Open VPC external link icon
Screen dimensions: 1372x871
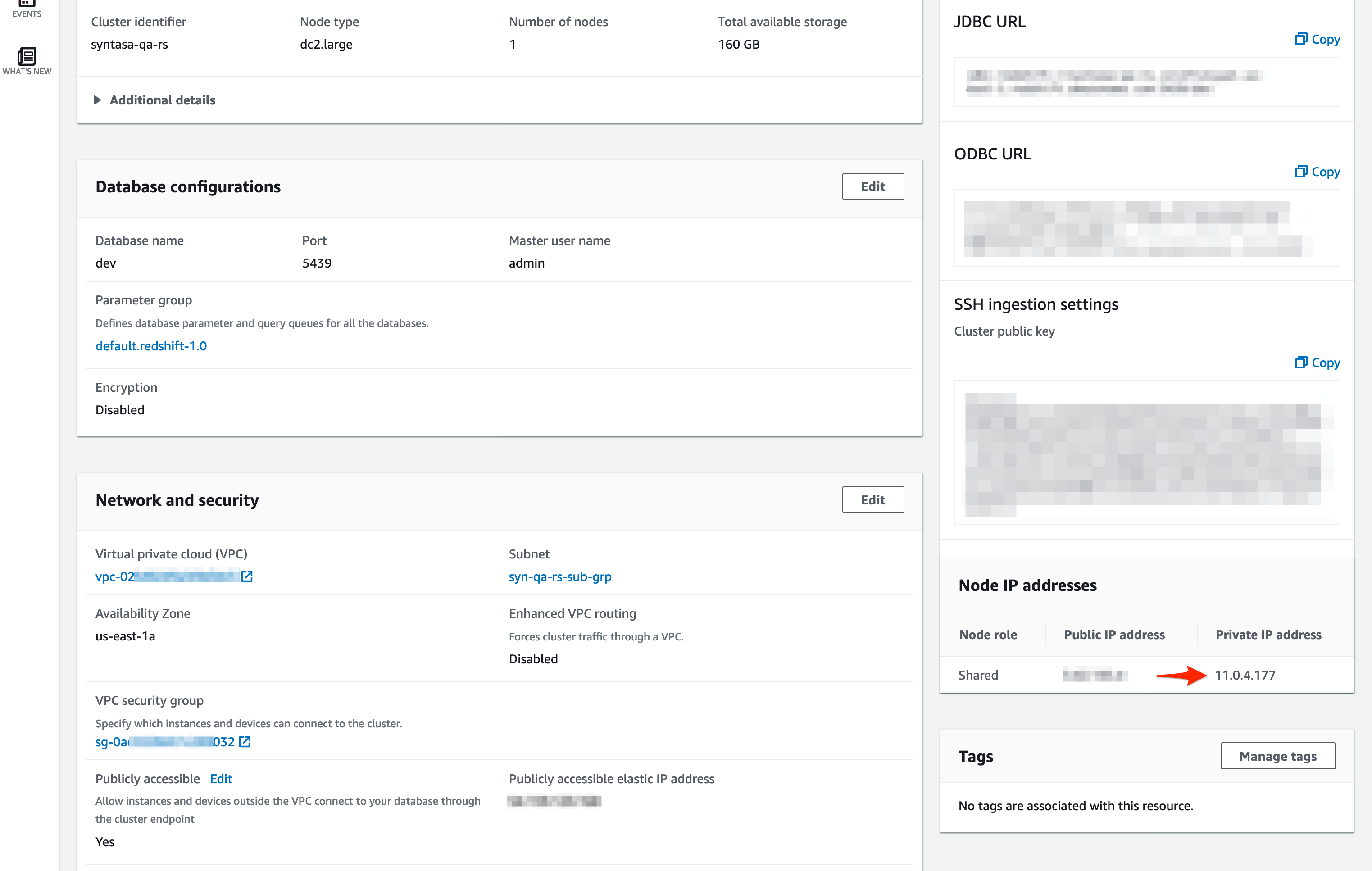click(247, 576)
